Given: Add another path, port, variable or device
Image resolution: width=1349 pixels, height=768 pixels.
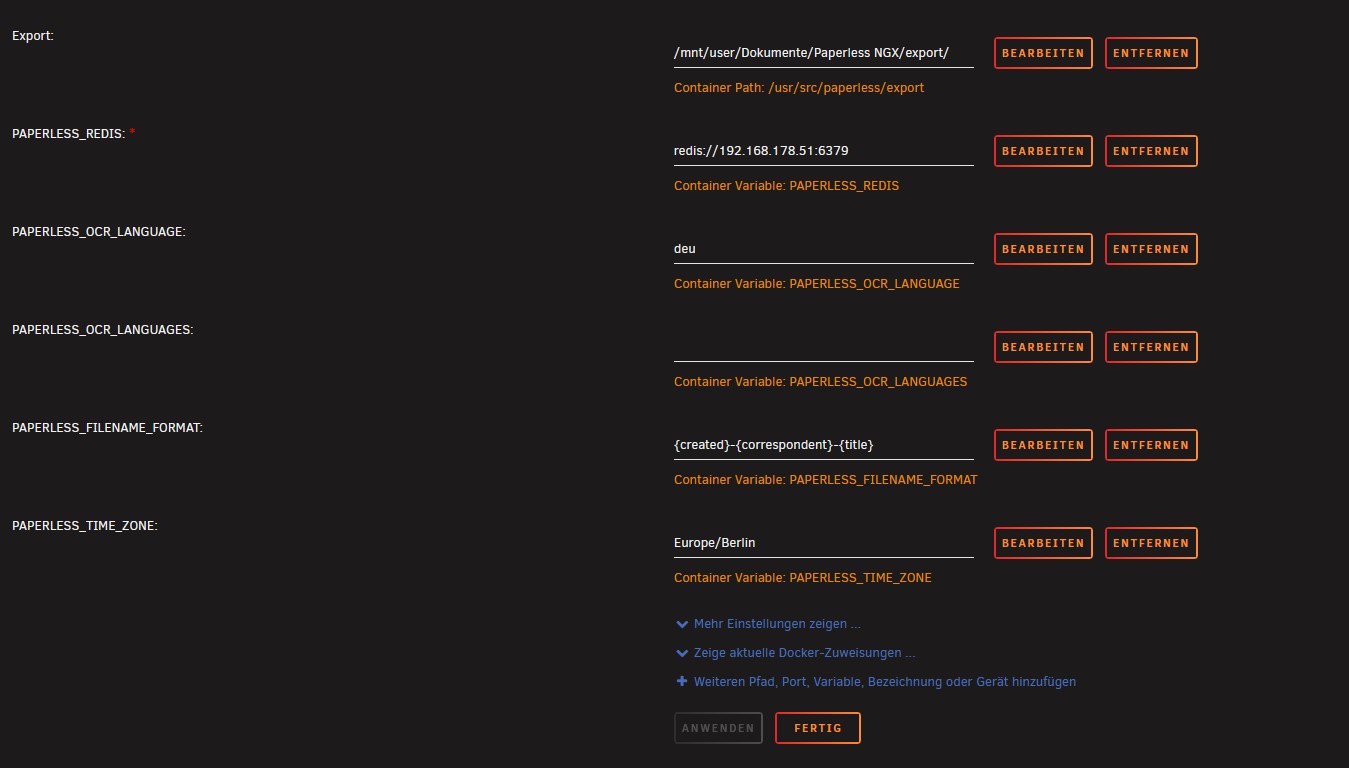Looking at the screenshot, I should click(x=884, y=682).
